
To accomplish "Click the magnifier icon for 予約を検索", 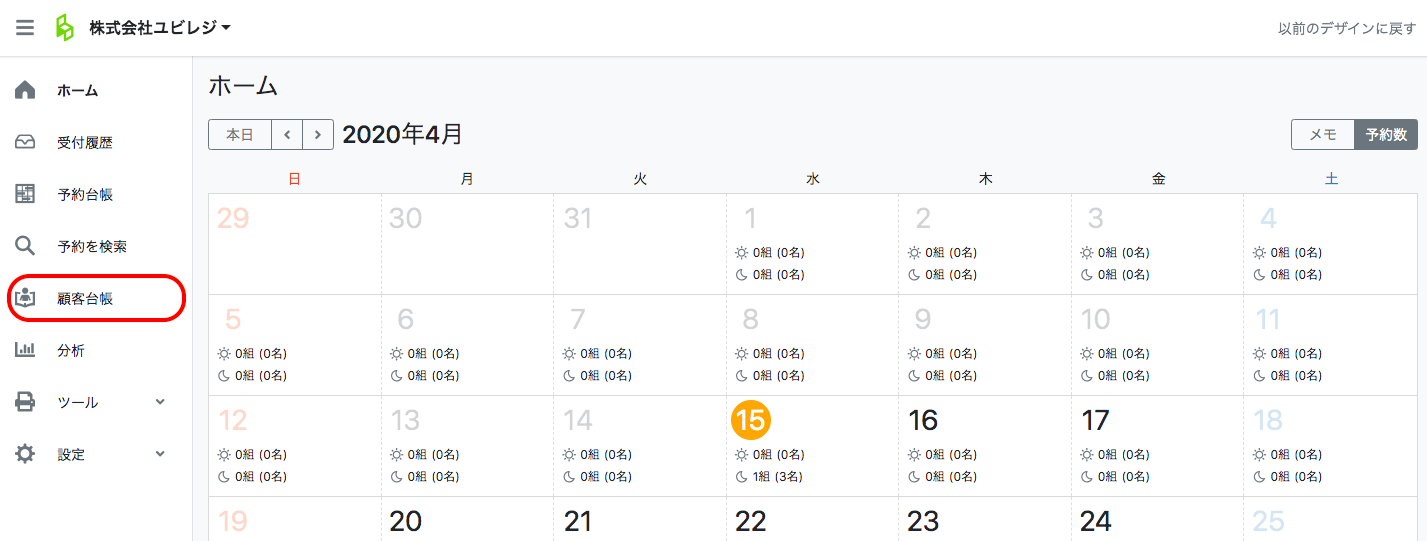I will [25, 246].
